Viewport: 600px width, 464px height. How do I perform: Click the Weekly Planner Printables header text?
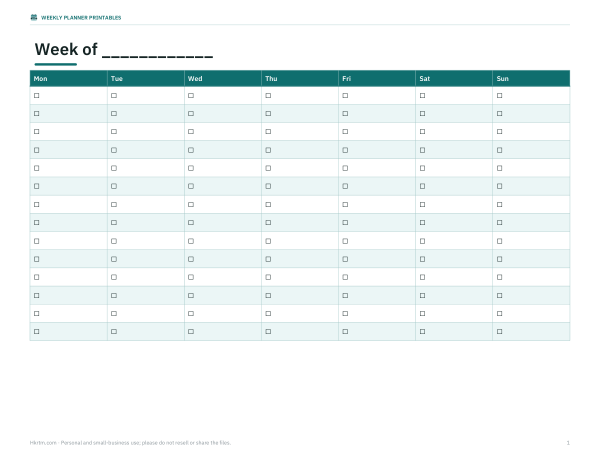81,18
